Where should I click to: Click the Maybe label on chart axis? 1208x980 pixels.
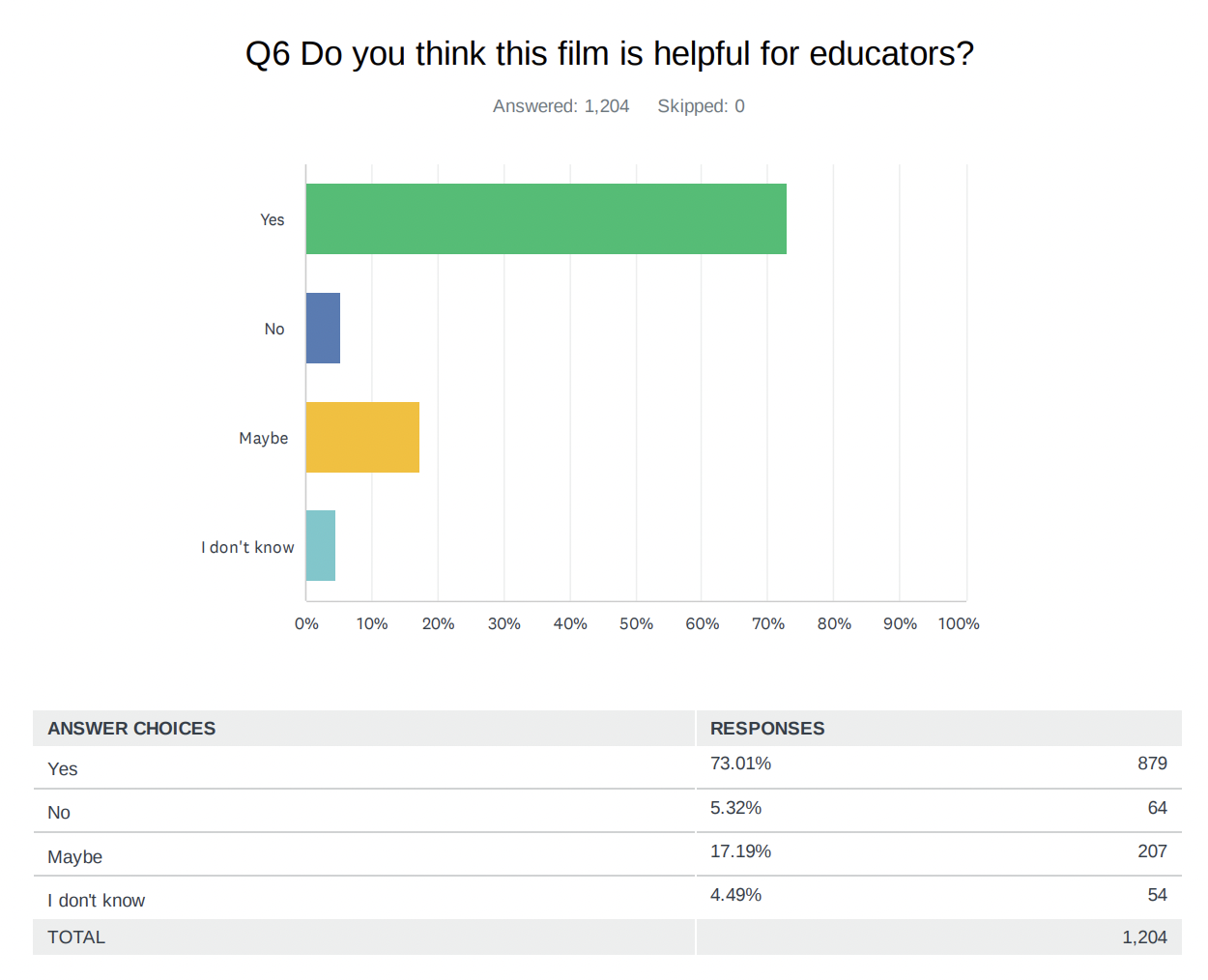click(264, 439)
